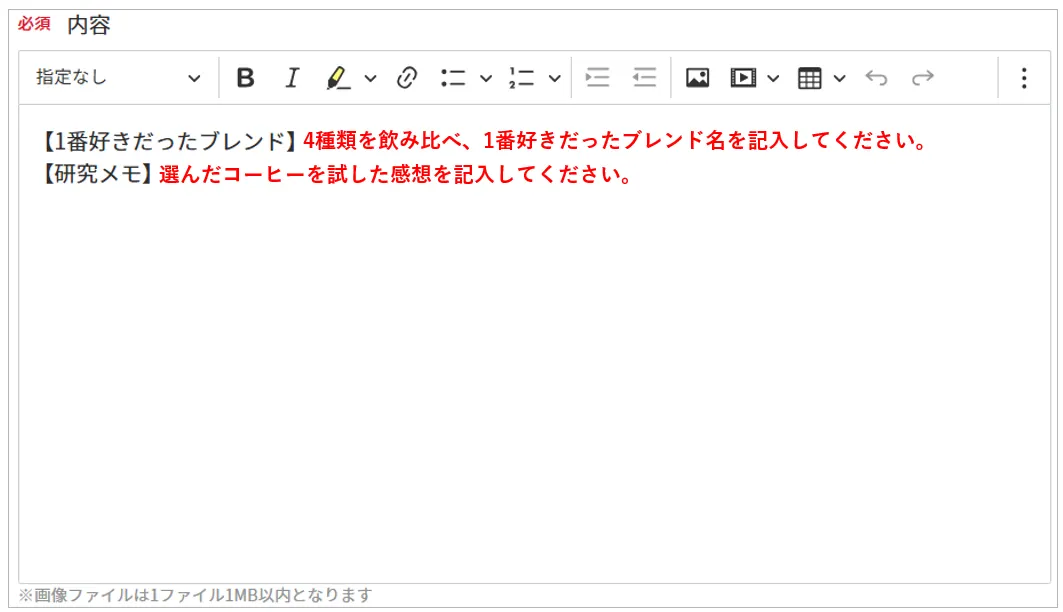Insert a numbered list
The image size is (1063, 612).
pyautogui.click(x=521, y=78)
